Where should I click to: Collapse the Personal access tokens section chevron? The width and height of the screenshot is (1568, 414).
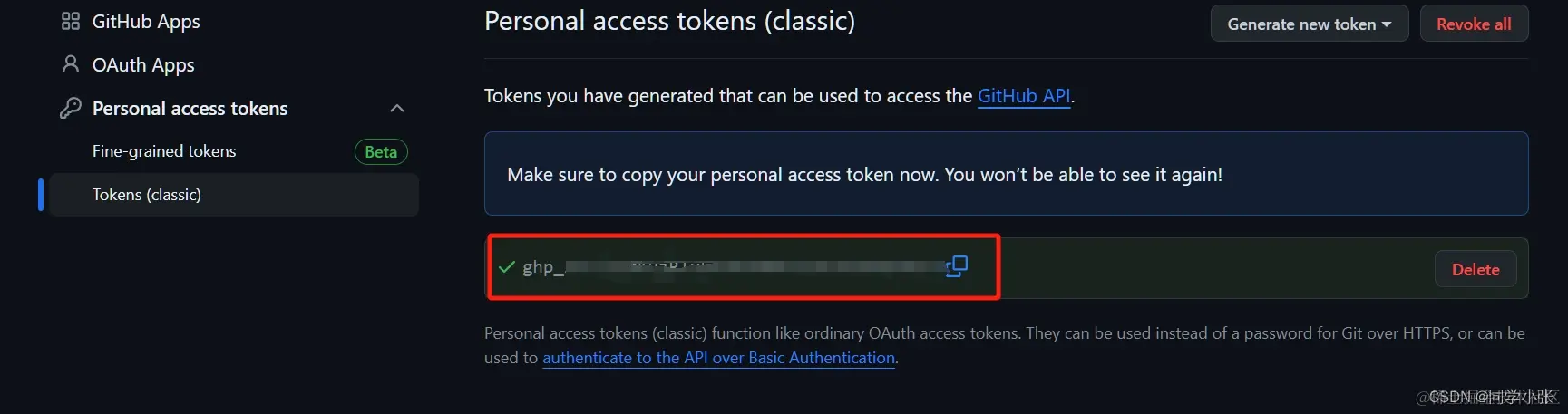396,108
